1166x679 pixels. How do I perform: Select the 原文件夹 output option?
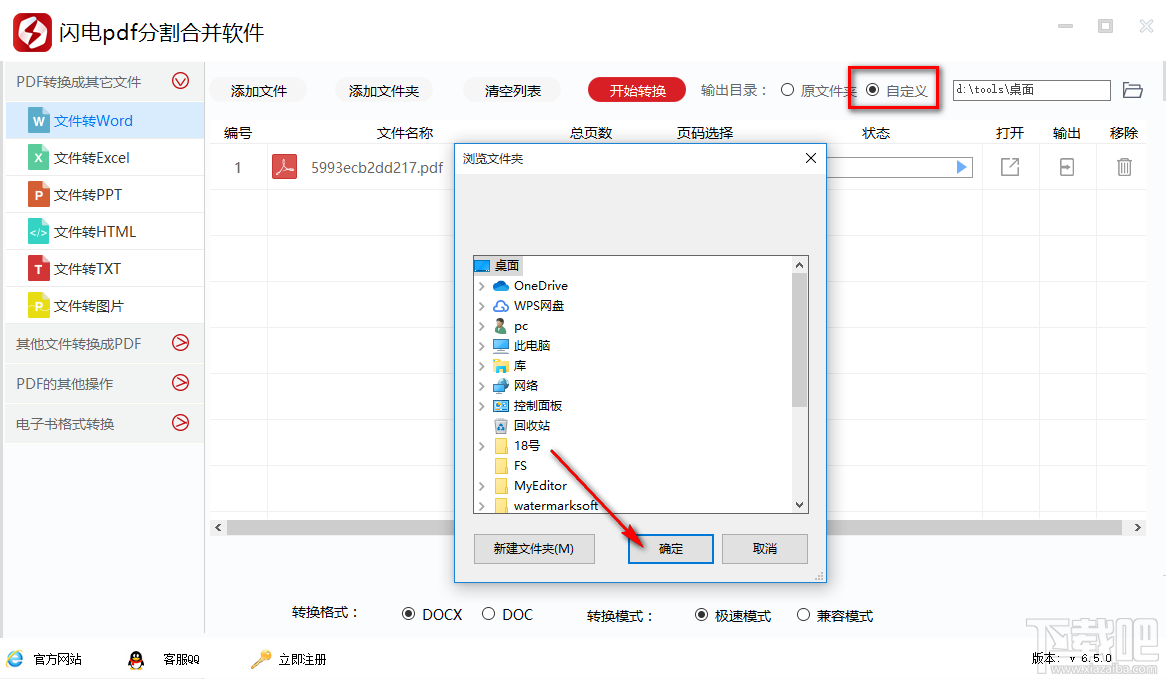[789, 89]
